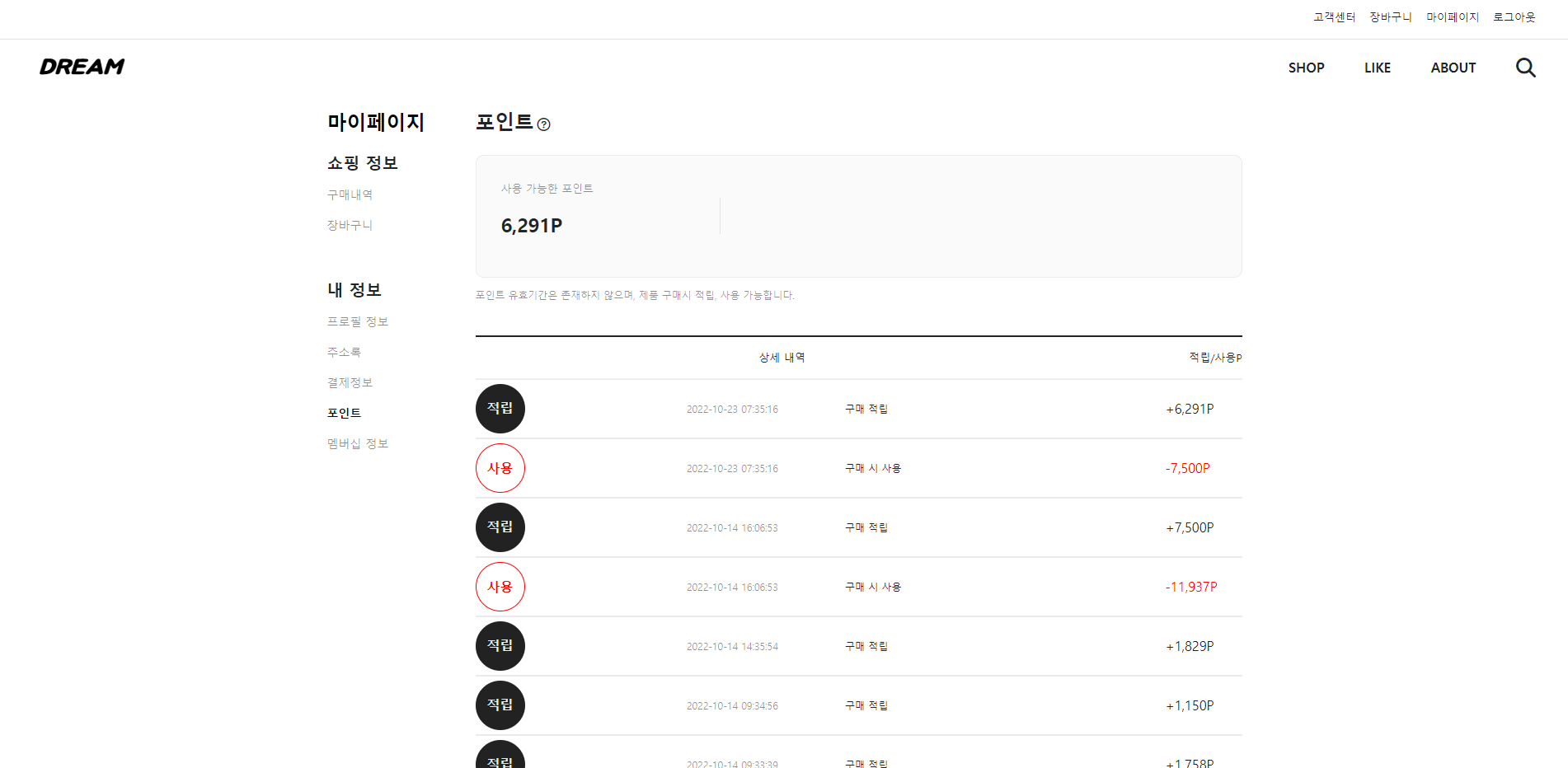The height and width of the screenshot is (768, 1568).
Task: Open 주소록 in the sidebar
Action: 345,352
